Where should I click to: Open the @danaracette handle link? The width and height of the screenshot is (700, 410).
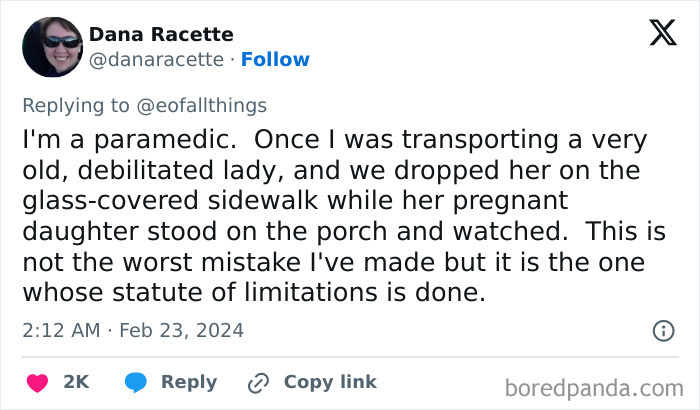coord(156,59)
